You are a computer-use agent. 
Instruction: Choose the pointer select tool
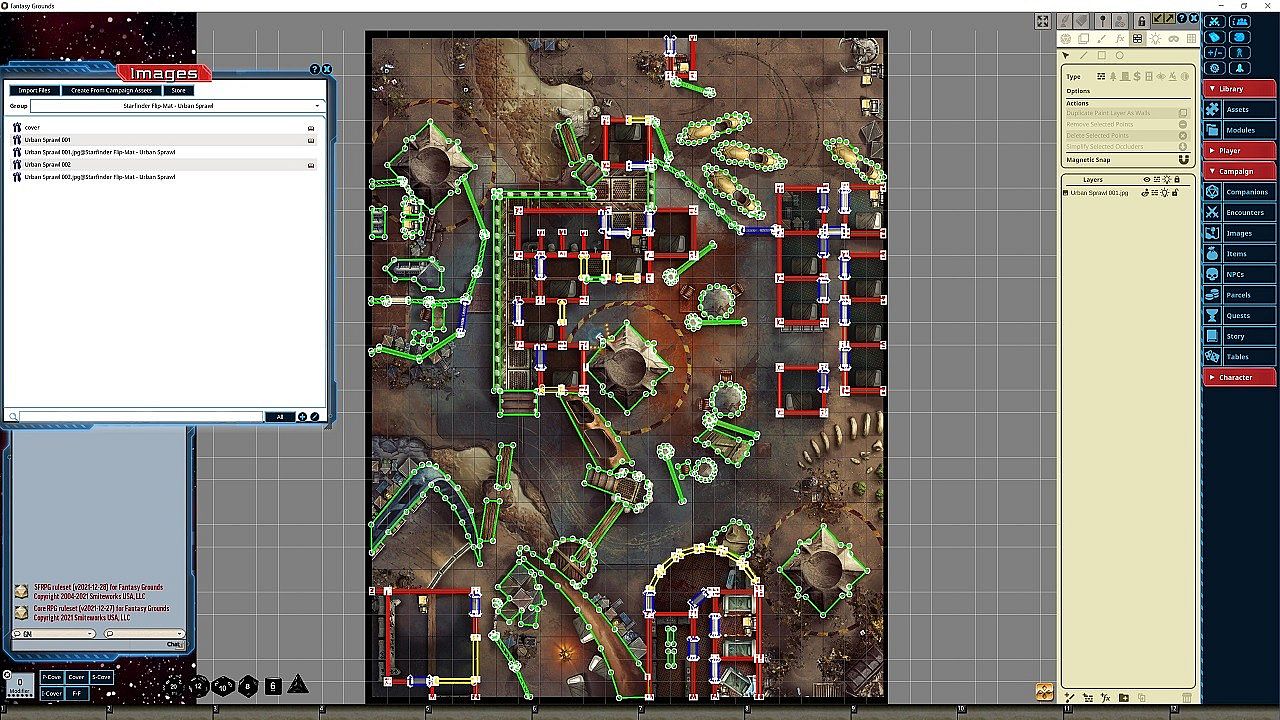click(1066, 56)
